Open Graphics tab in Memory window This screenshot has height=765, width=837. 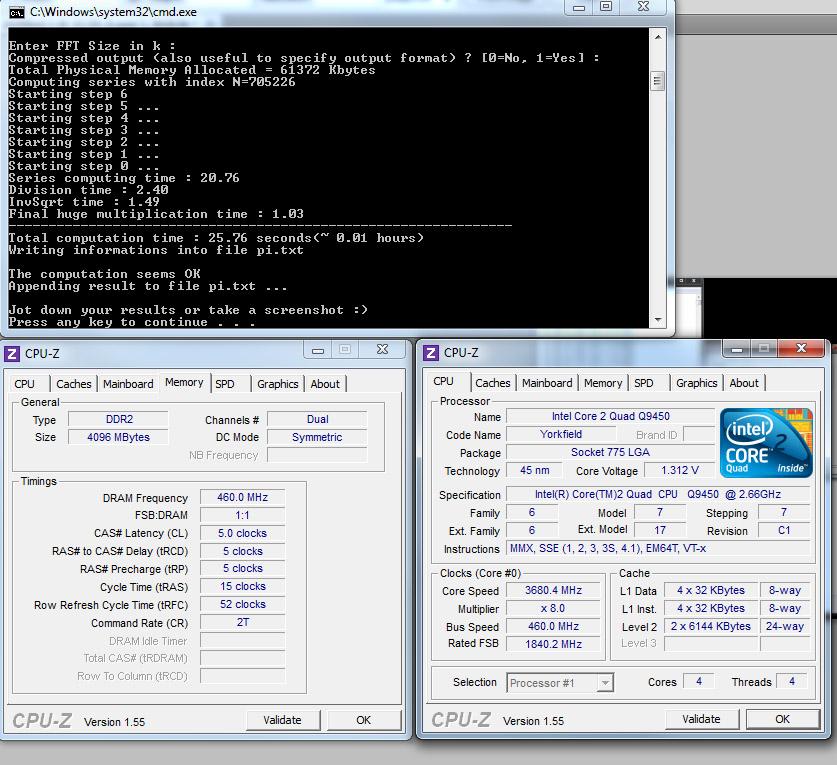tap(278, 384)
